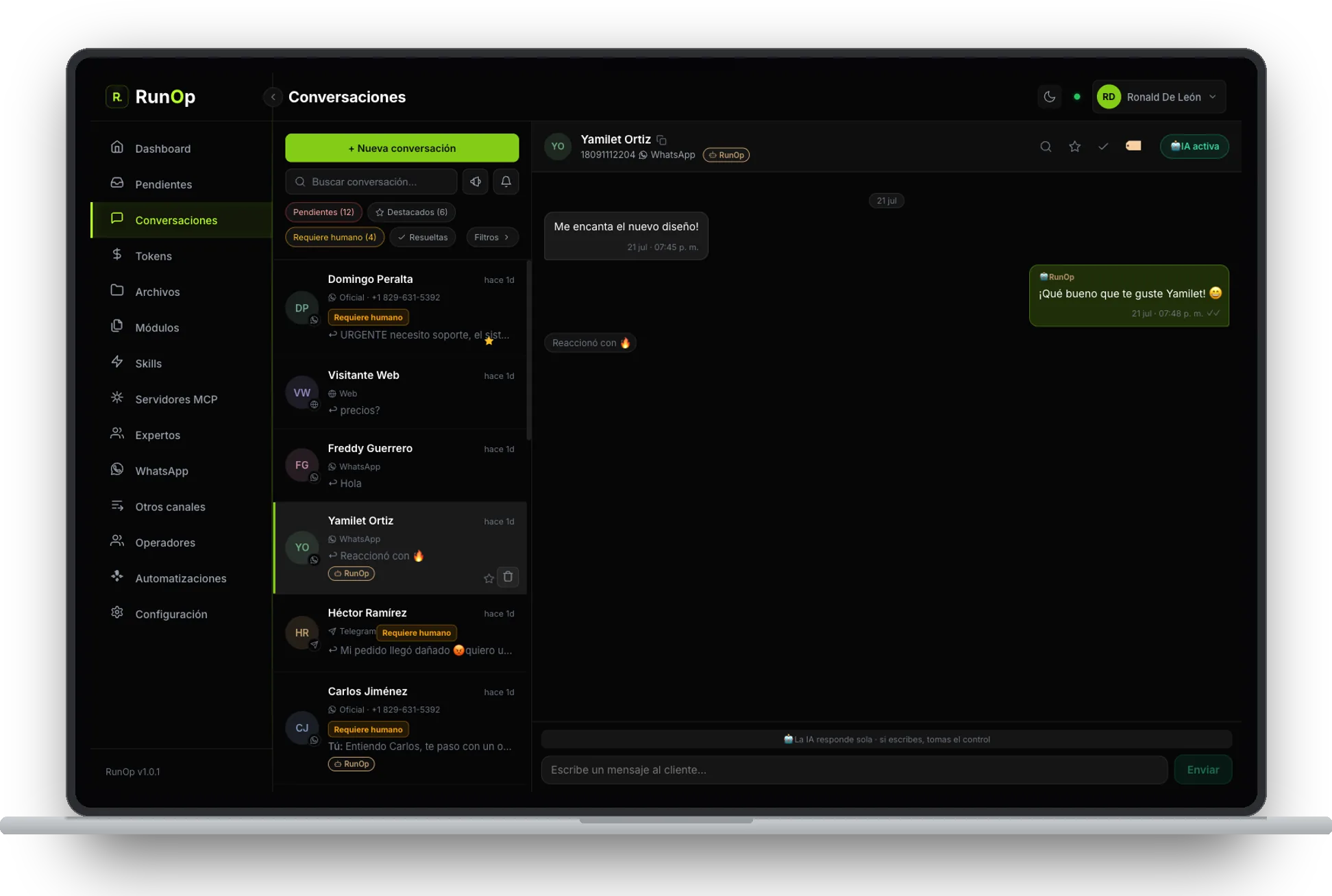
Task: Click the WhatsApp sidebar icon
Action: [x=117, y=469]
